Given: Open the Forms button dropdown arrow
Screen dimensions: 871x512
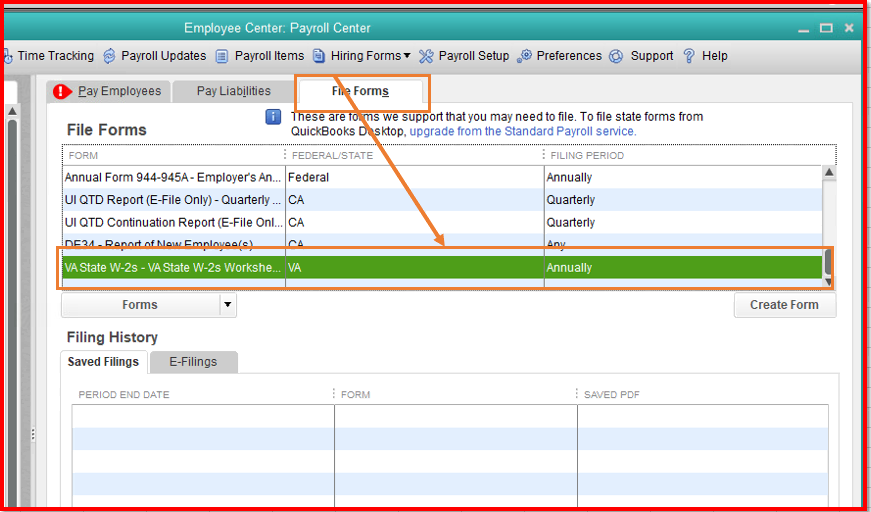Looking at the screenshot, I should click(228, 305).
